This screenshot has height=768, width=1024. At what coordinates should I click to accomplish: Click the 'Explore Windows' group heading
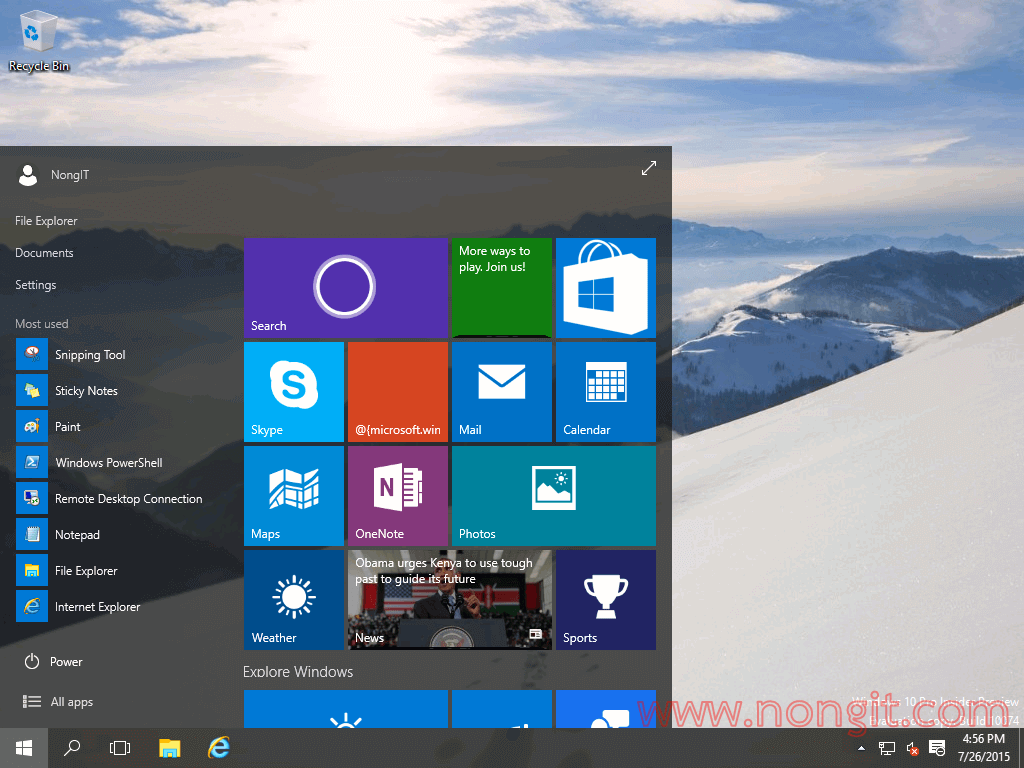pyautogui.click(x=298, y=671)
